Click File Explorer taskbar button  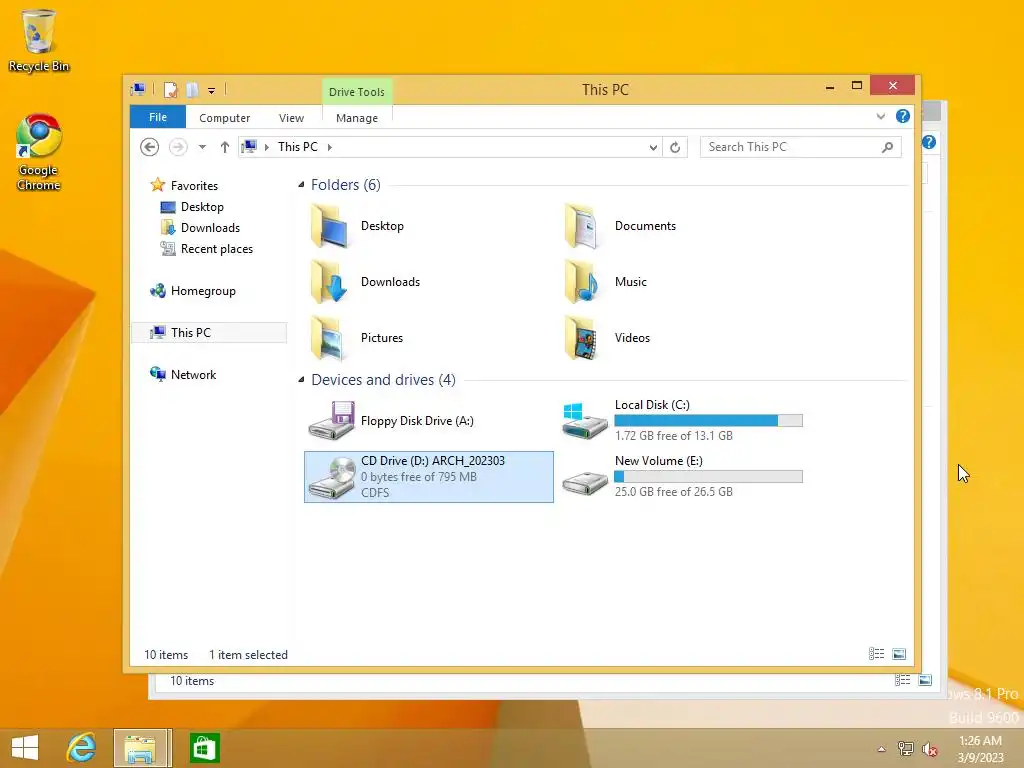140,748
